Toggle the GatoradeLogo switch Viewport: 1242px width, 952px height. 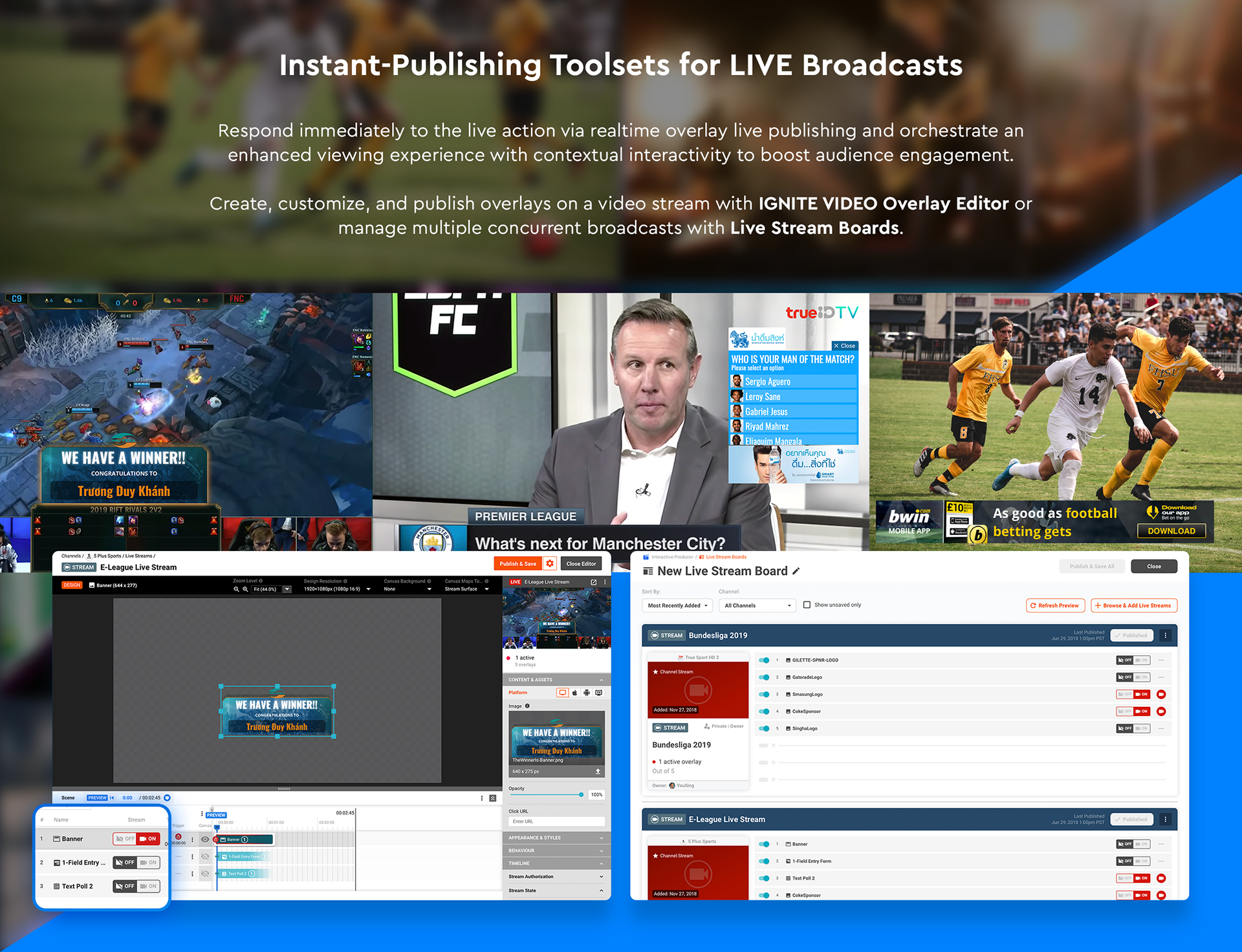pos(764,677)
